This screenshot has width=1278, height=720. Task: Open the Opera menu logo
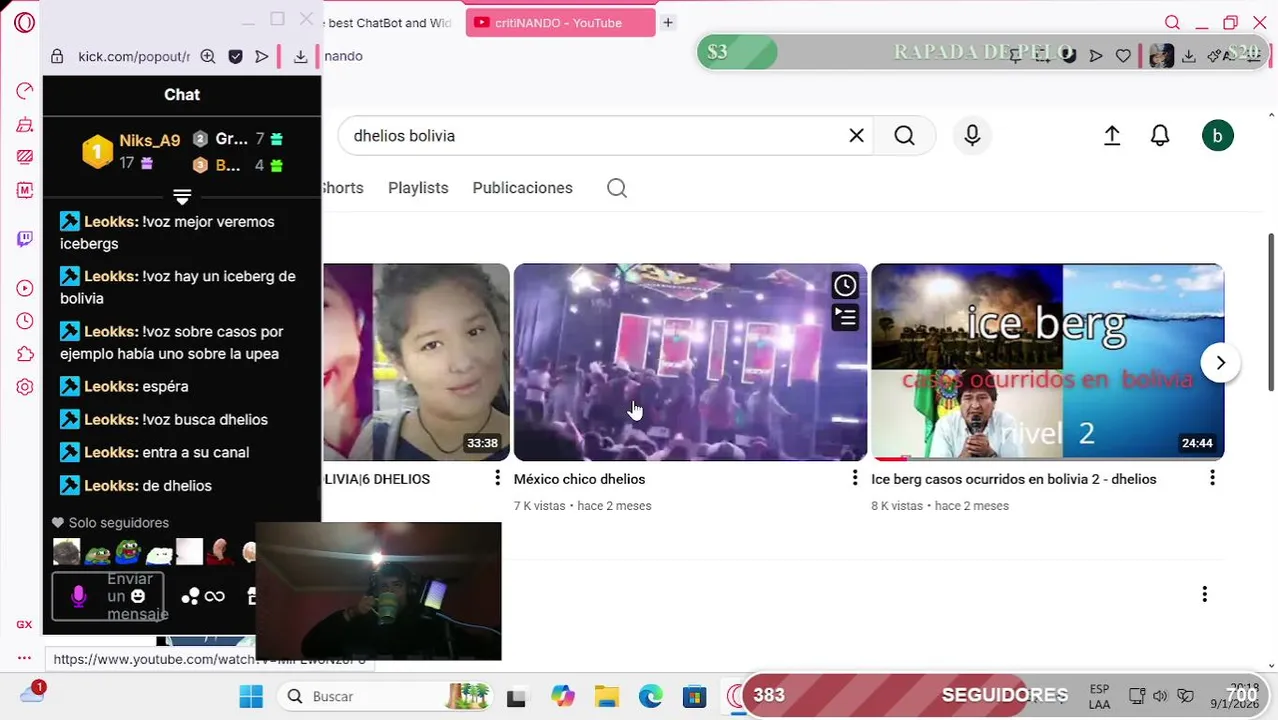click(25, 22)
